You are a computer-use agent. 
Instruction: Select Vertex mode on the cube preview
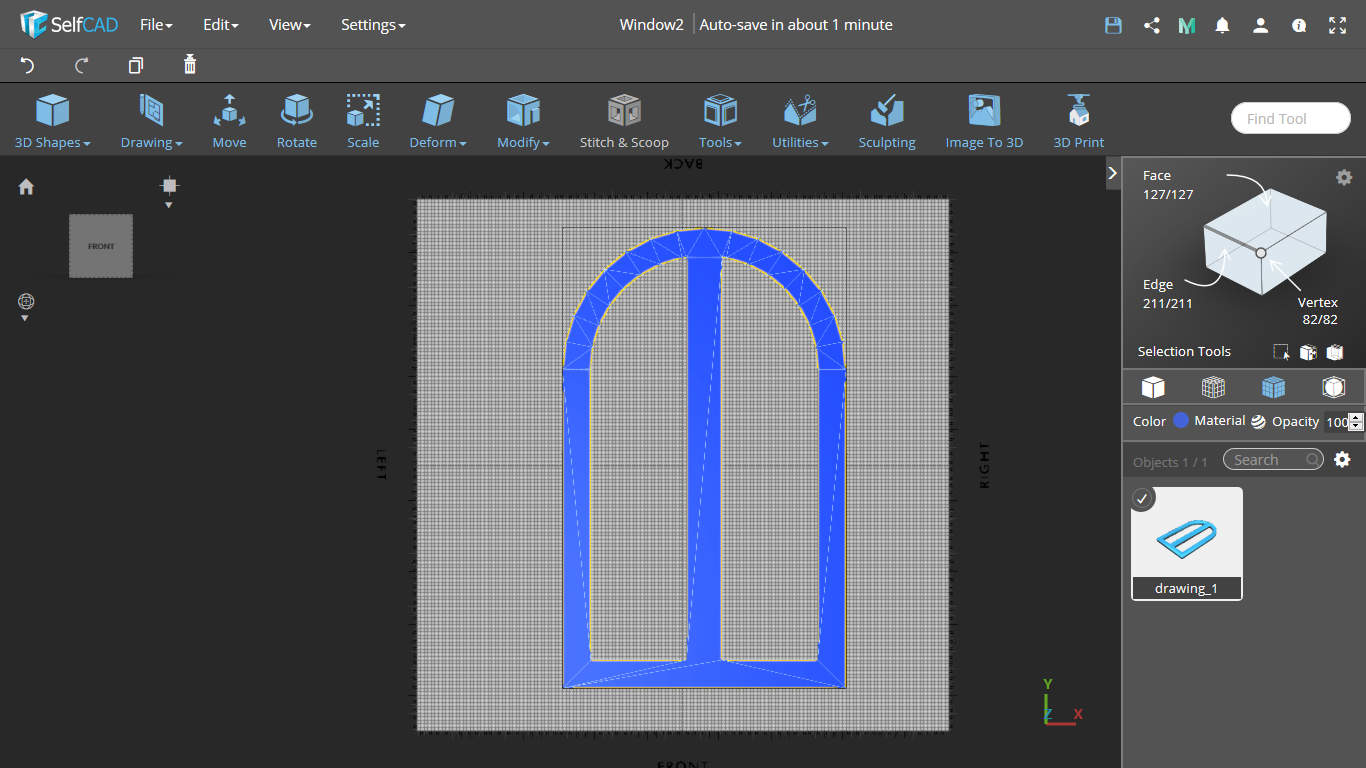tap(1318, 302)
